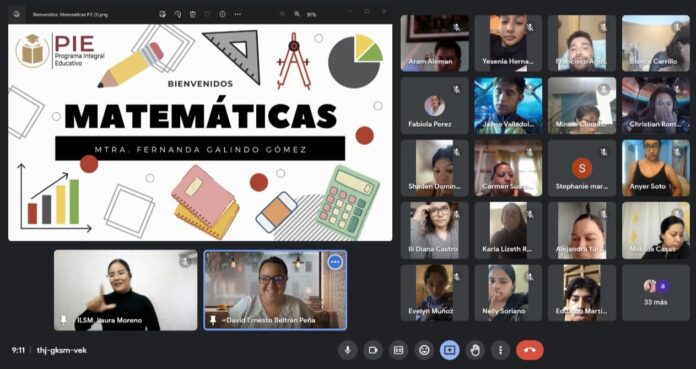
Task: Delete image with the trash icon
Action: click(193, 14)
